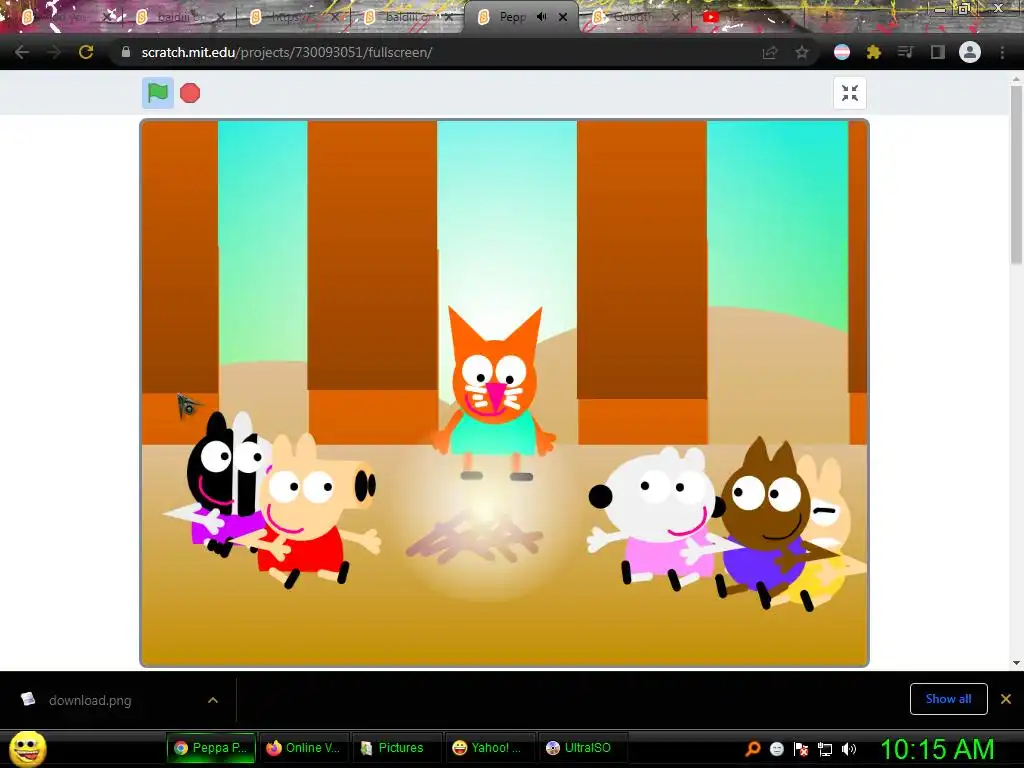Click the red stop sign button
This screenshot has width=1024, height=768.
click(190, 93)
